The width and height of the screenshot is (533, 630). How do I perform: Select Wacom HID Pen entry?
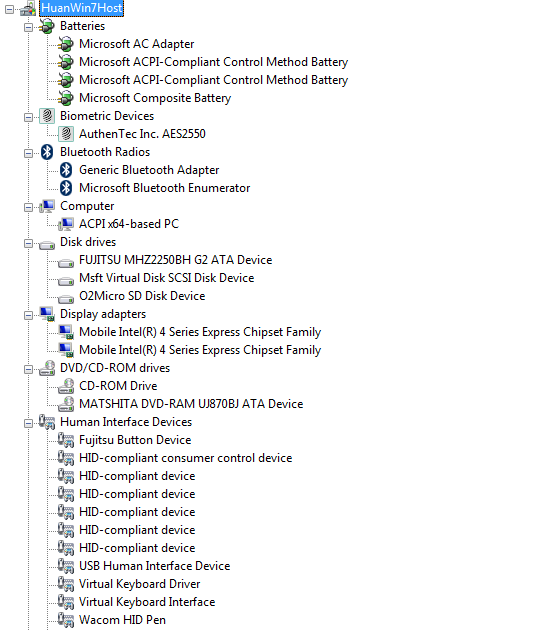[122, 620]
